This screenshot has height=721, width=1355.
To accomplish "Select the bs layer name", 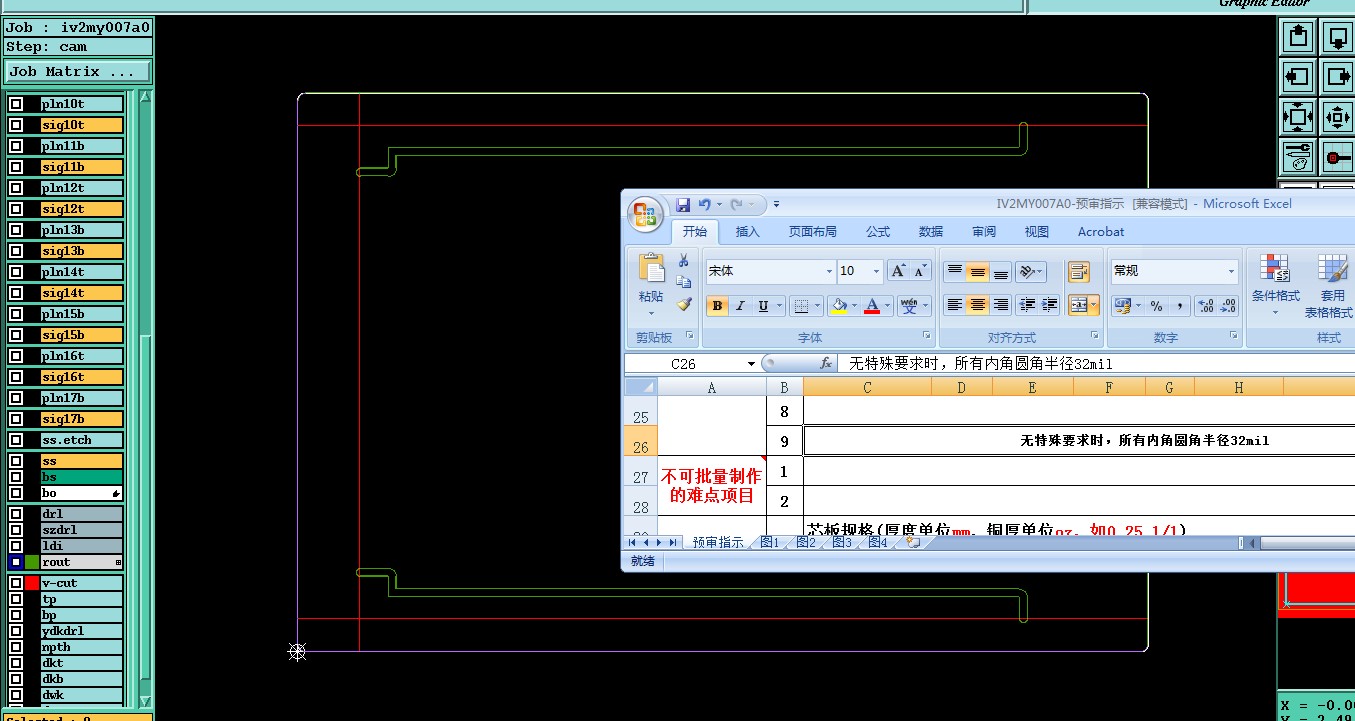I will (82, 477).
